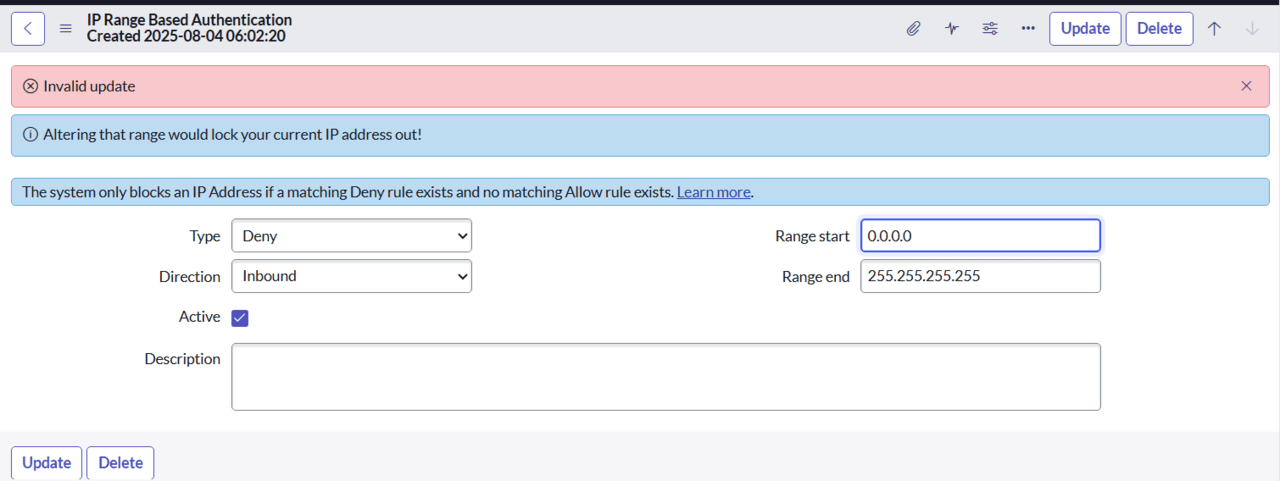Click the top Update button

(x=1085, y=29)
